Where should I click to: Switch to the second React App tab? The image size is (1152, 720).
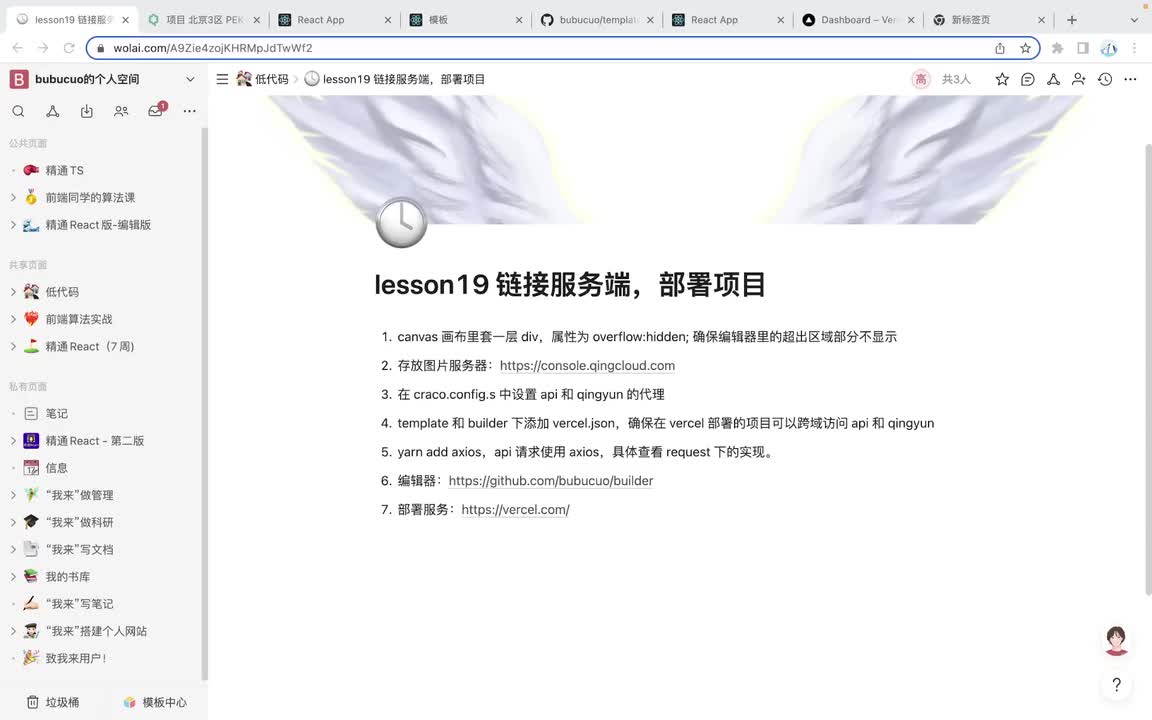point(727,20)
